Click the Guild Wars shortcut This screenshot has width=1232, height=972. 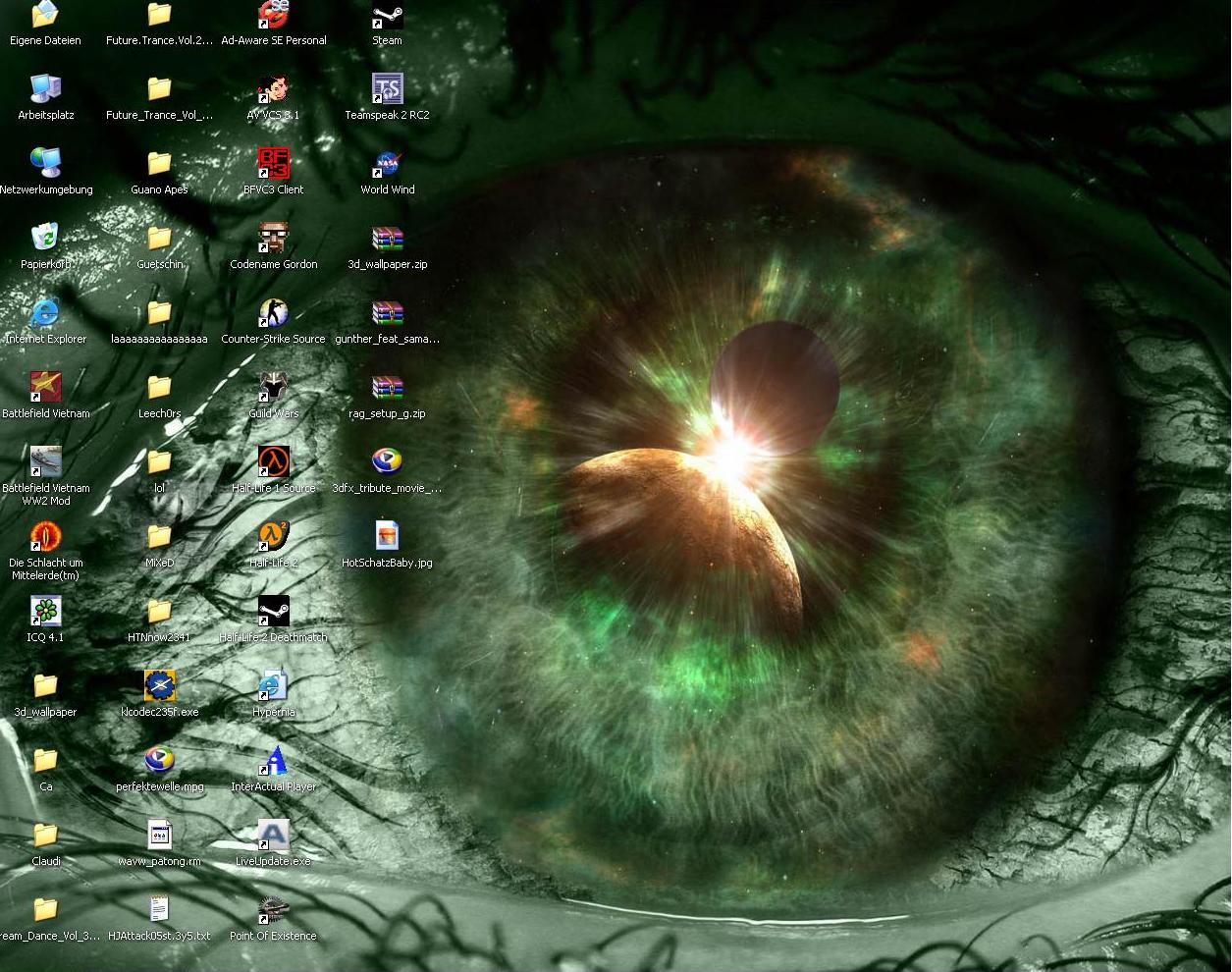(x=273, y=388)
